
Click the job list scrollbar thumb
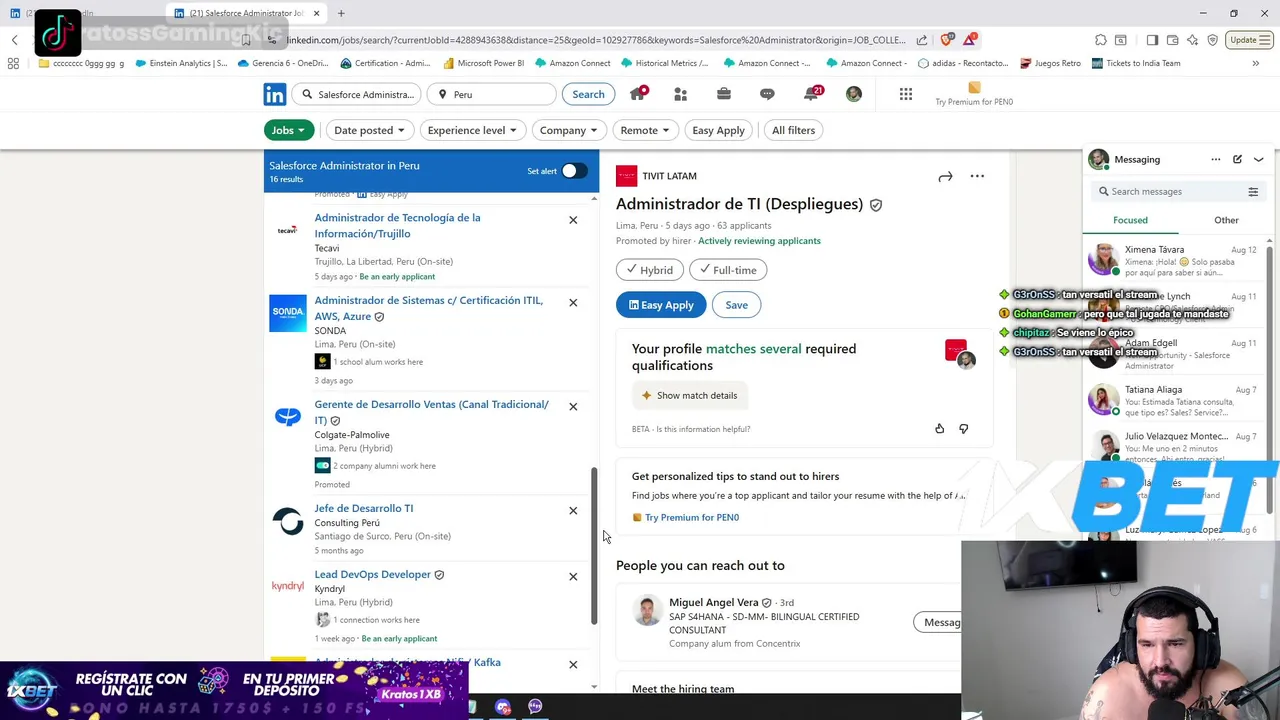click(594, 546)
